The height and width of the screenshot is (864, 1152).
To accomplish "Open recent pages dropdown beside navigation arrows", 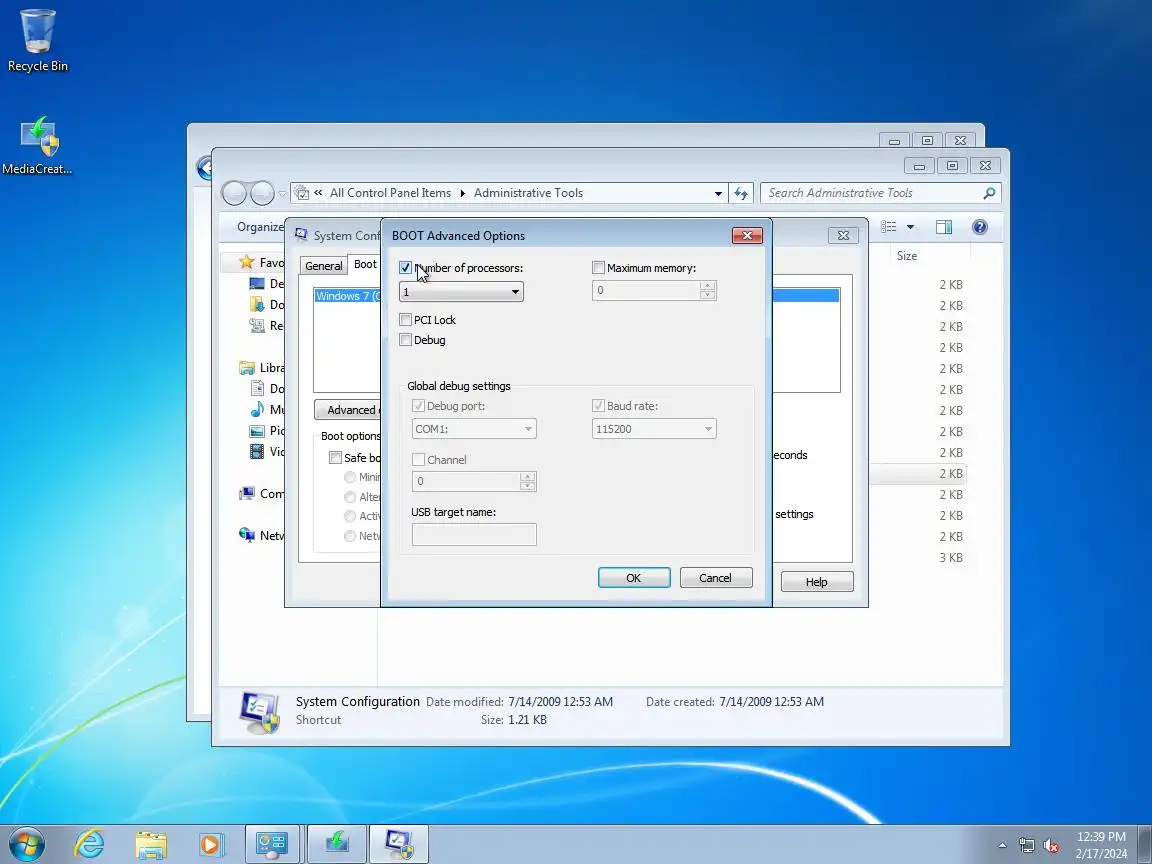I will click(282, 194).
